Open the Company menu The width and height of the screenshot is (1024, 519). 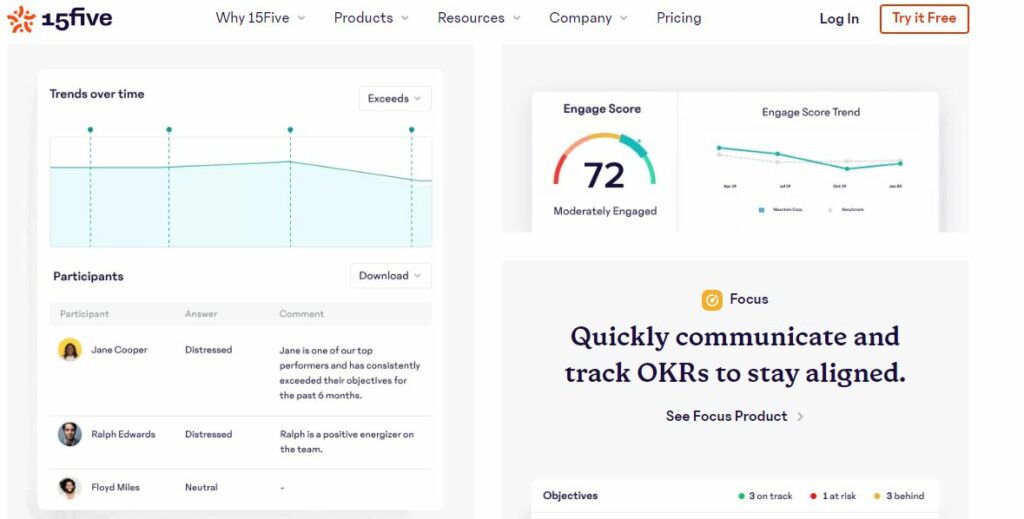[588, 18]
